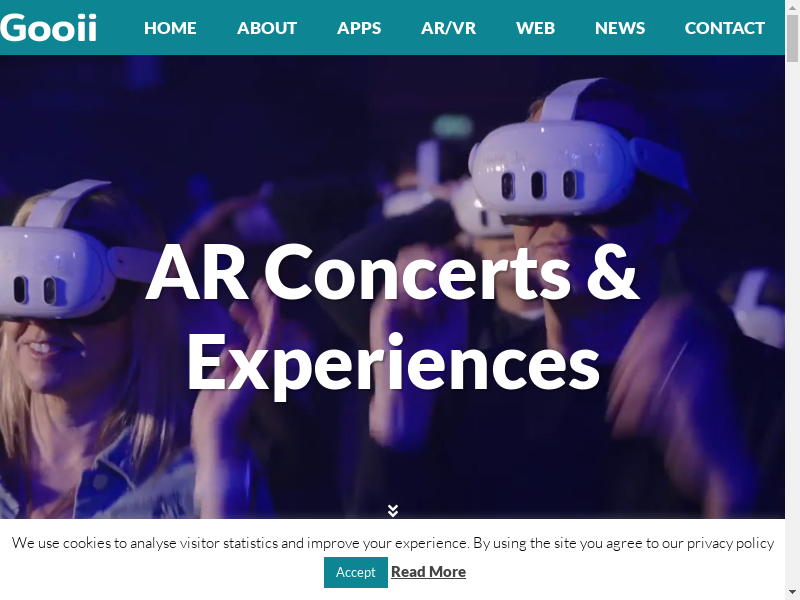Click the vertical scrollbar thumb
The width and height of the screenshot is (800, 600).
792,38
